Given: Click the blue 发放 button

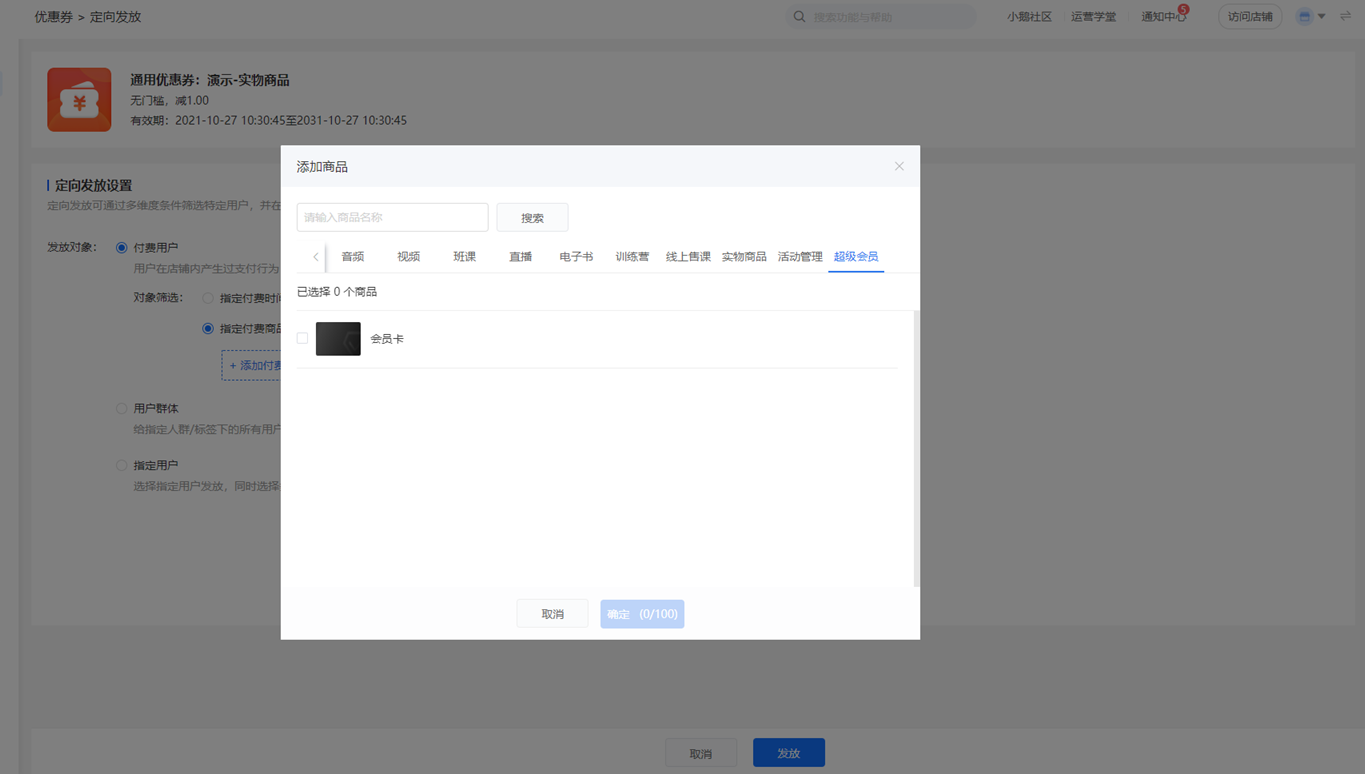Looking at the screenshot, I should pyautogui.click(x=789, y=753).
